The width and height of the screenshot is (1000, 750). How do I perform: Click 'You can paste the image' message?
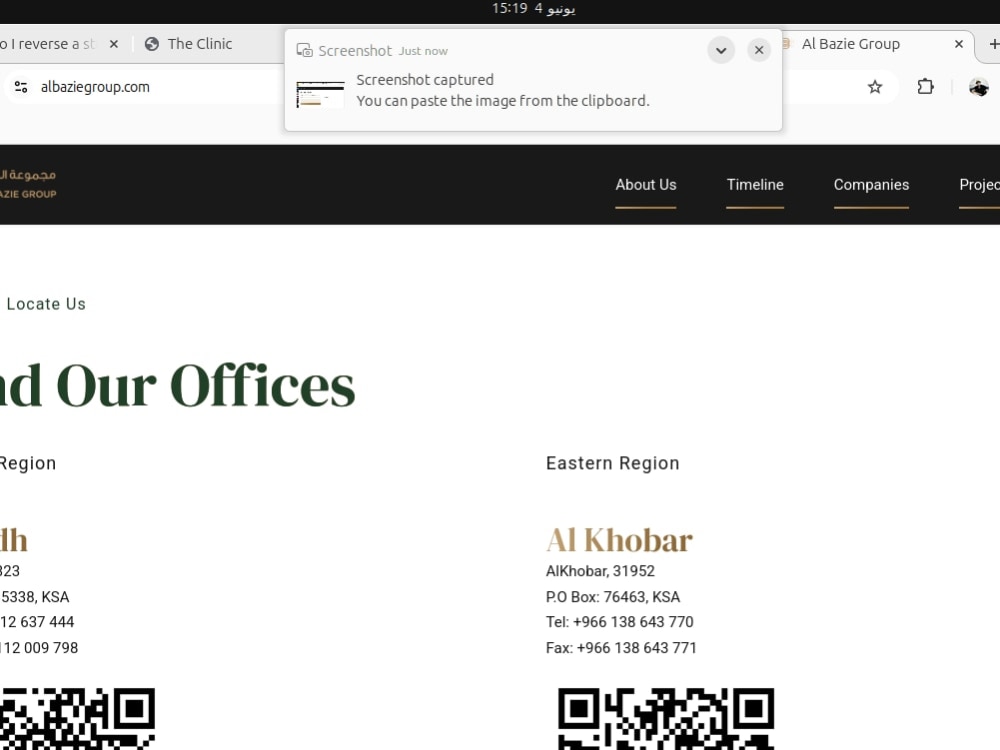click(503, 101)
